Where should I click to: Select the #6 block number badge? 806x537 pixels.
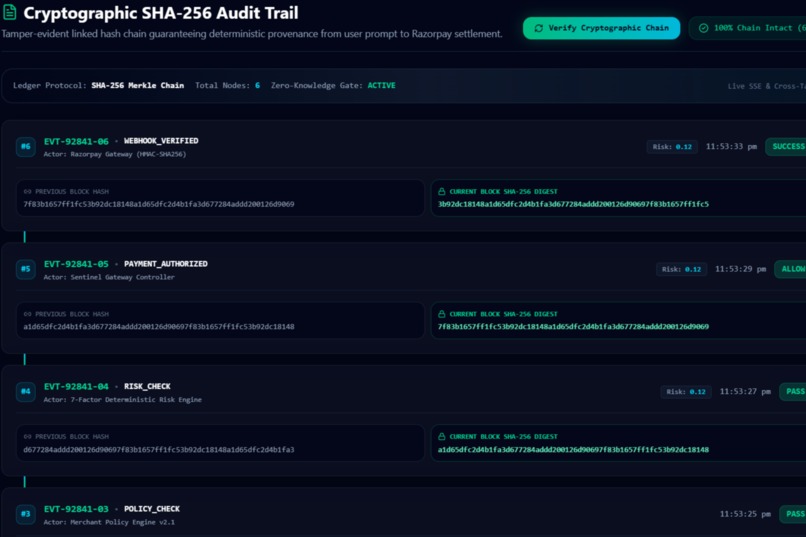(25, 146)
